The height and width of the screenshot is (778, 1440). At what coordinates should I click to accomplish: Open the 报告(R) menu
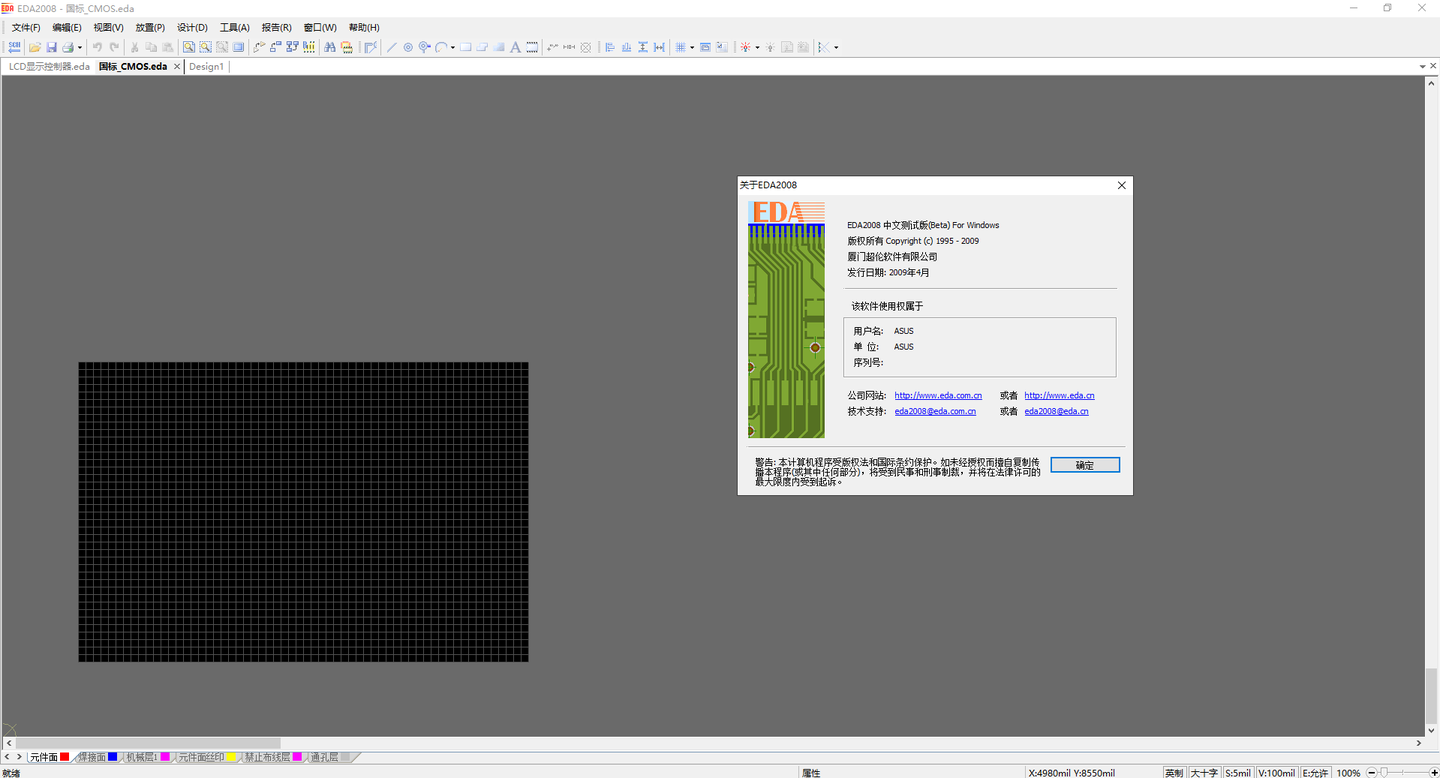pyautogui.click(x=277, y=27)
